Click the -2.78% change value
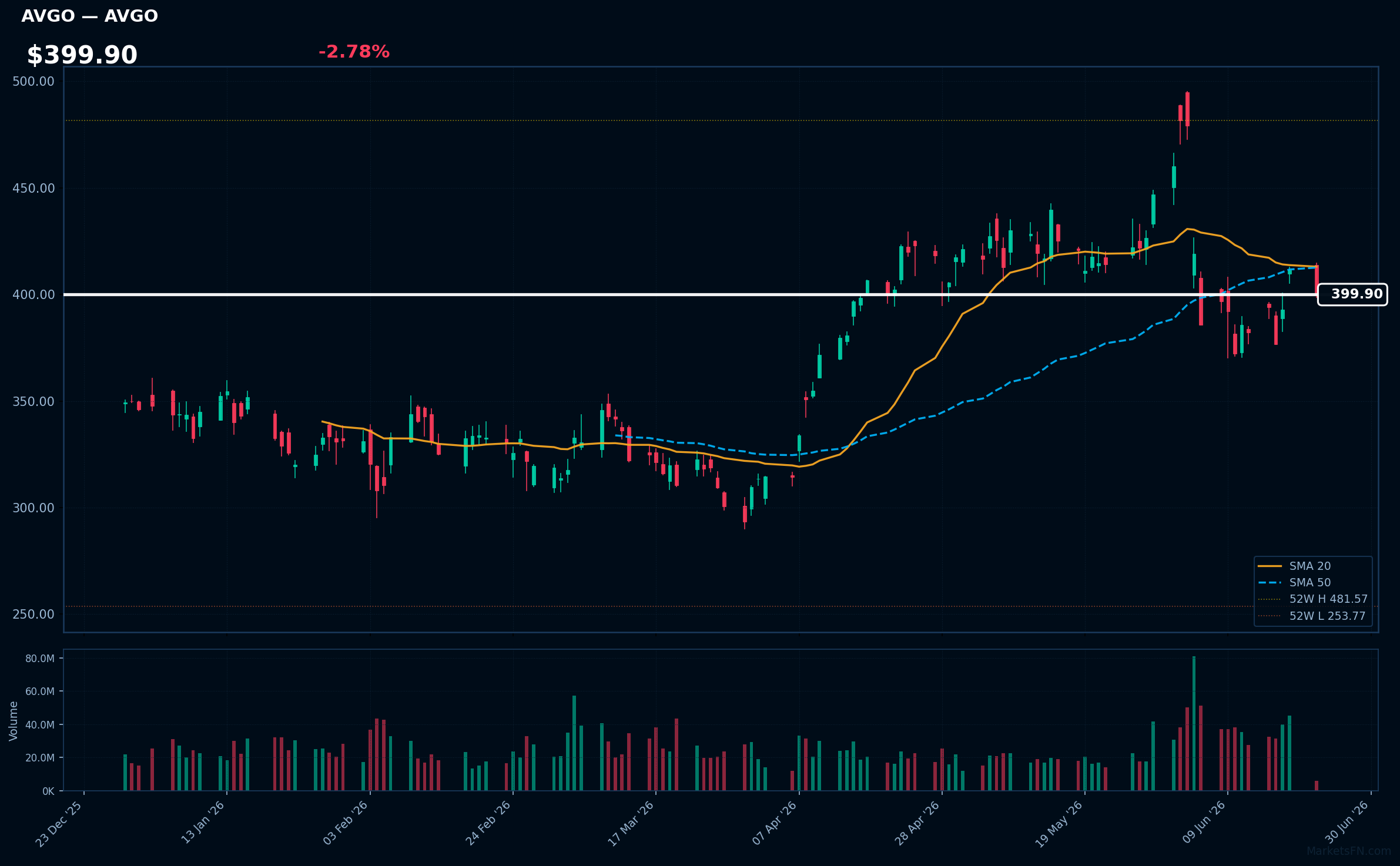This screenshot has height=866, width=1400. coord(354,52)
